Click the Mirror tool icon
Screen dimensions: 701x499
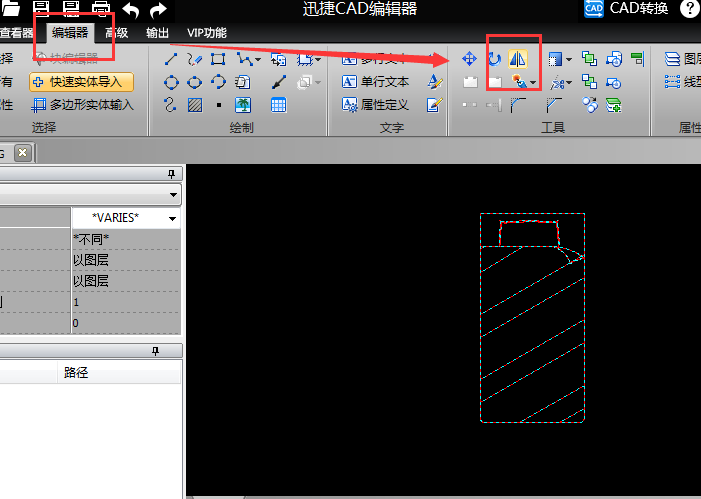tap(518, 59)
